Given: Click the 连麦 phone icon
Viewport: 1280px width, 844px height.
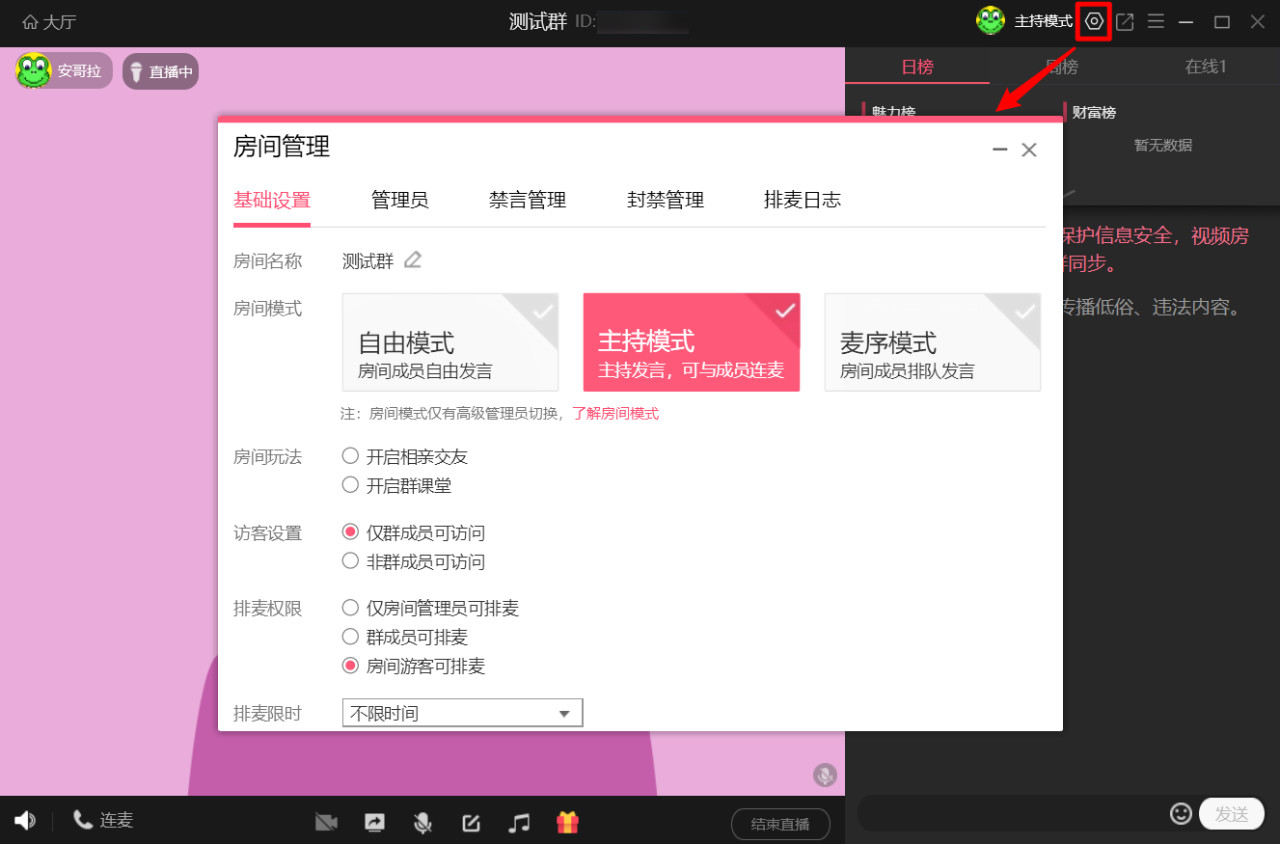Looking at the screenshot, I should pyautogui.click(x=83, y=820).
